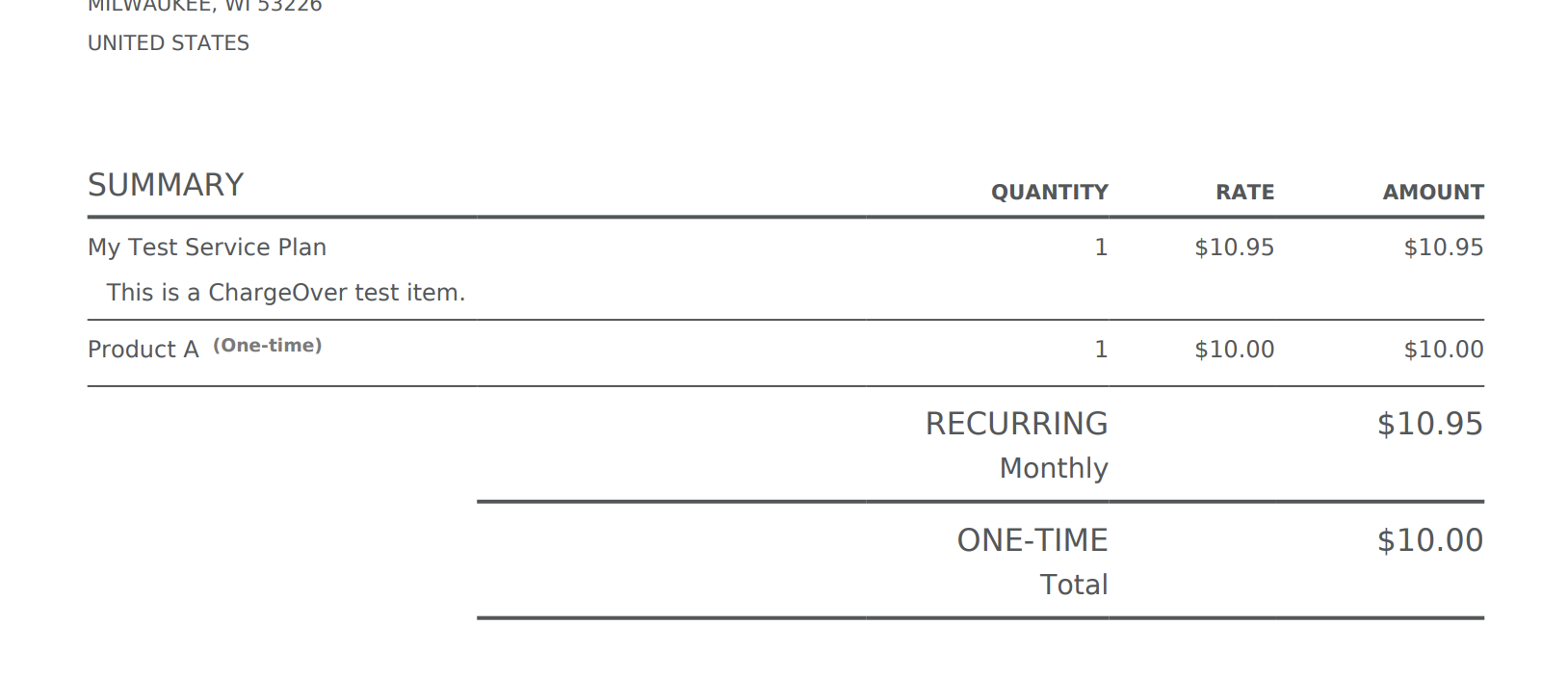Click the $10.95 rate for My Test Service Plan

click(x=1234, y=248)
